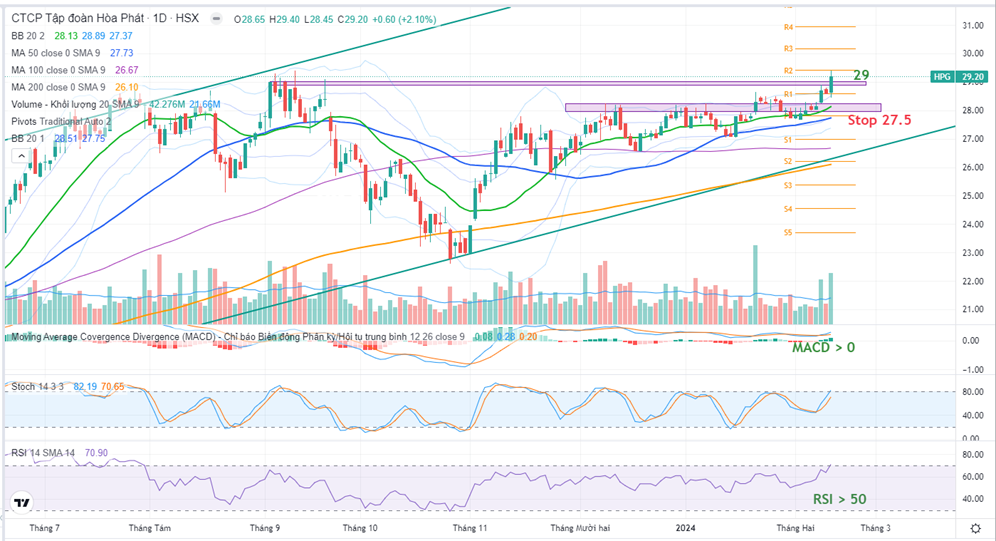The width and height of the screenshot is (996, 541).
Task: Click the Tháng 10 time axis label
Action: [360, 528]
